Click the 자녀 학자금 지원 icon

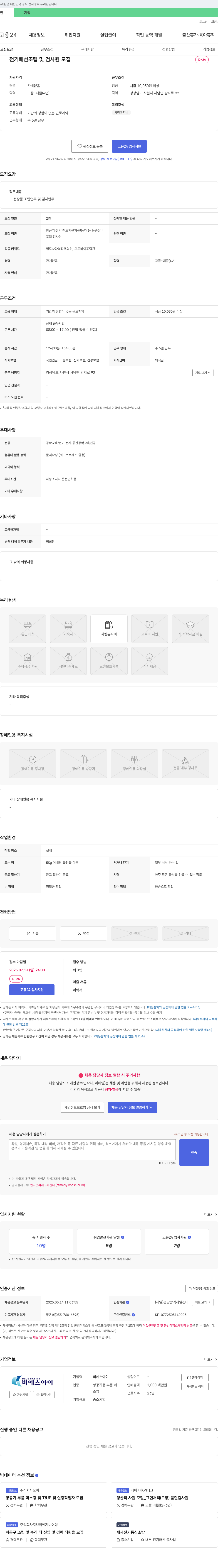190,629
